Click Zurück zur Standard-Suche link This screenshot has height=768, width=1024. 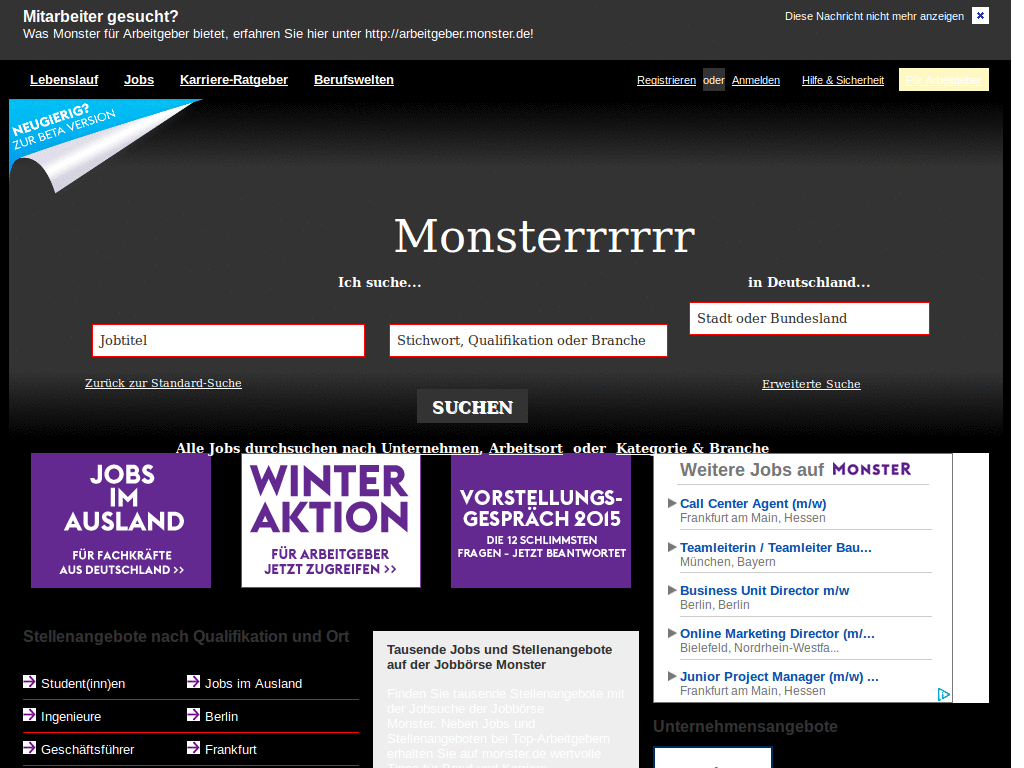coord(163,383)
